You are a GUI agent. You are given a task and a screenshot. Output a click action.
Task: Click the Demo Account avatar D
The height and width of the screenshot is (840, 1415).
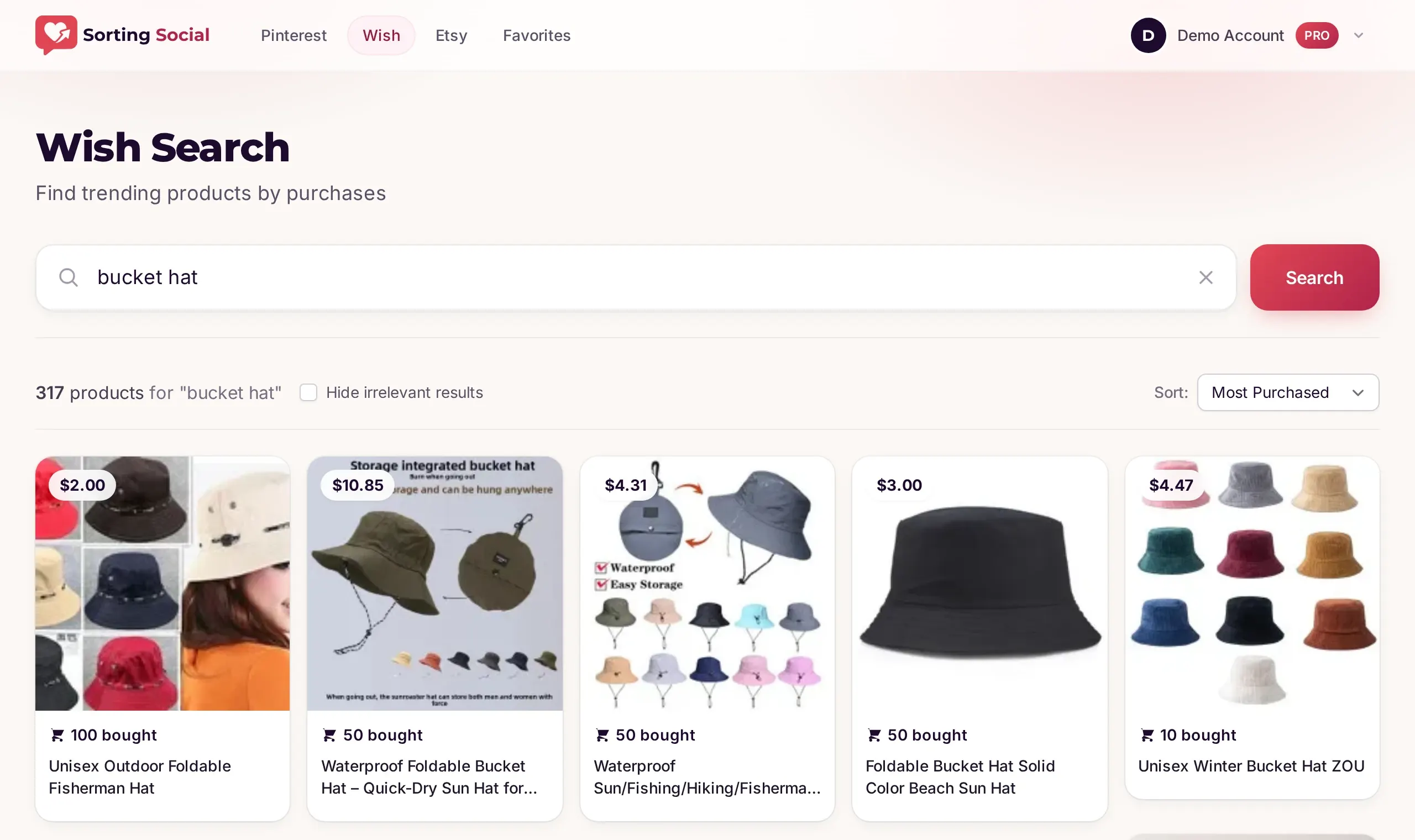(1148, 35)
